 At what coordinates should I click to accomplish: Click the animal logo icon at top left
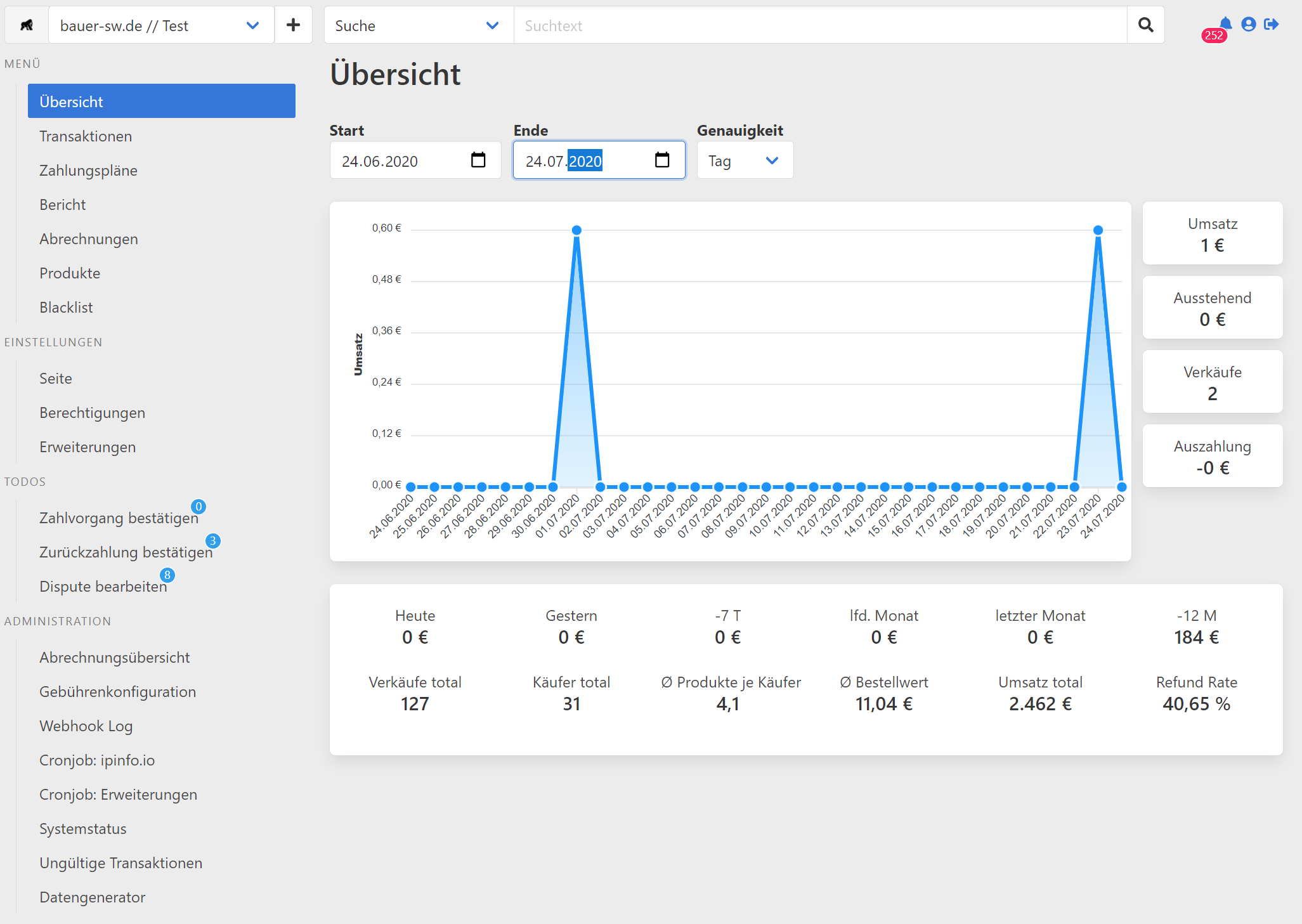(x=27, y=25)
